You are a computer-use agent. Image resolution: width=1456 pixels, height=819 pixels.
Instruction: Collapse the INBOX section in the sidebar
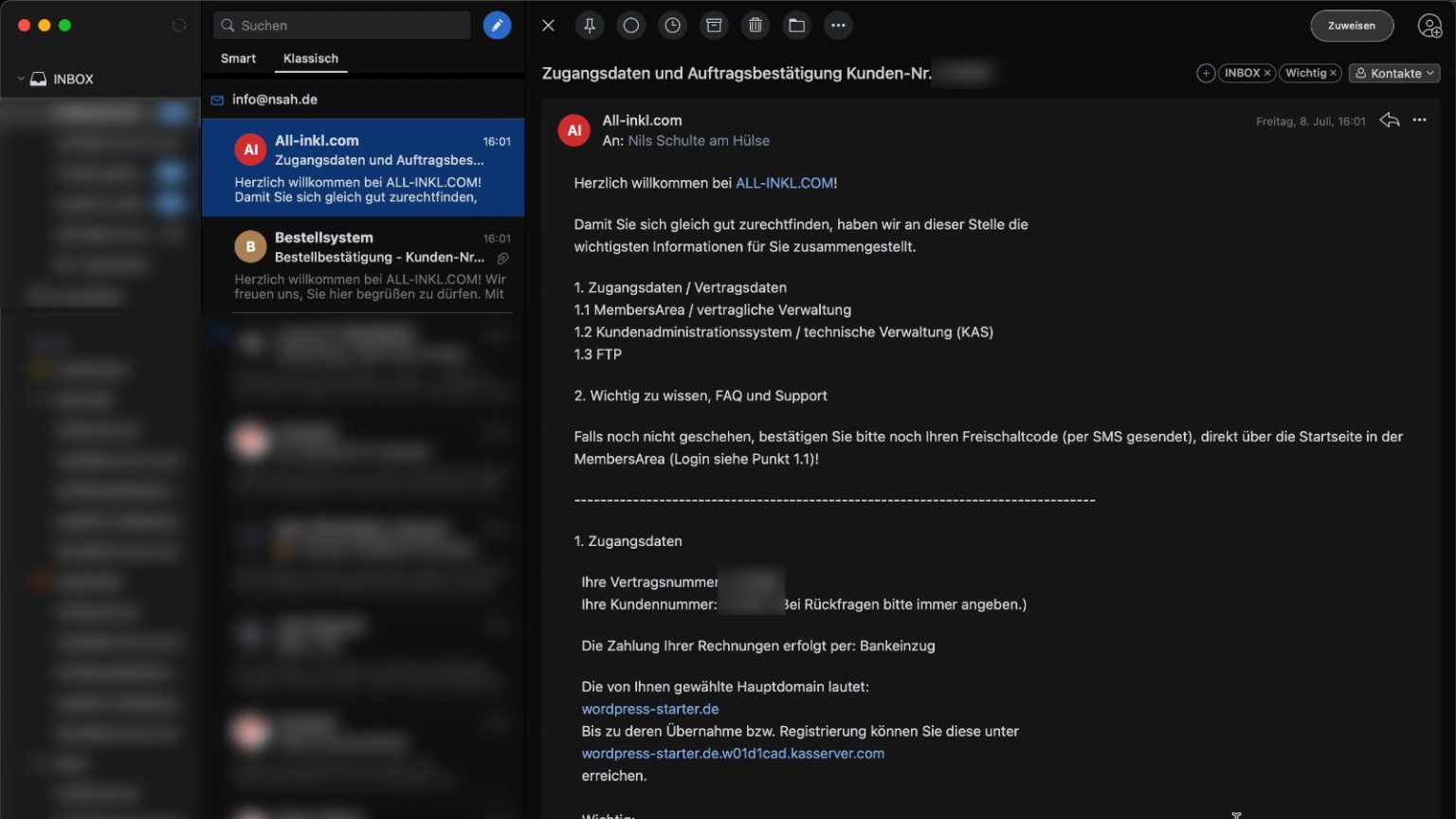tap(21, 79)
